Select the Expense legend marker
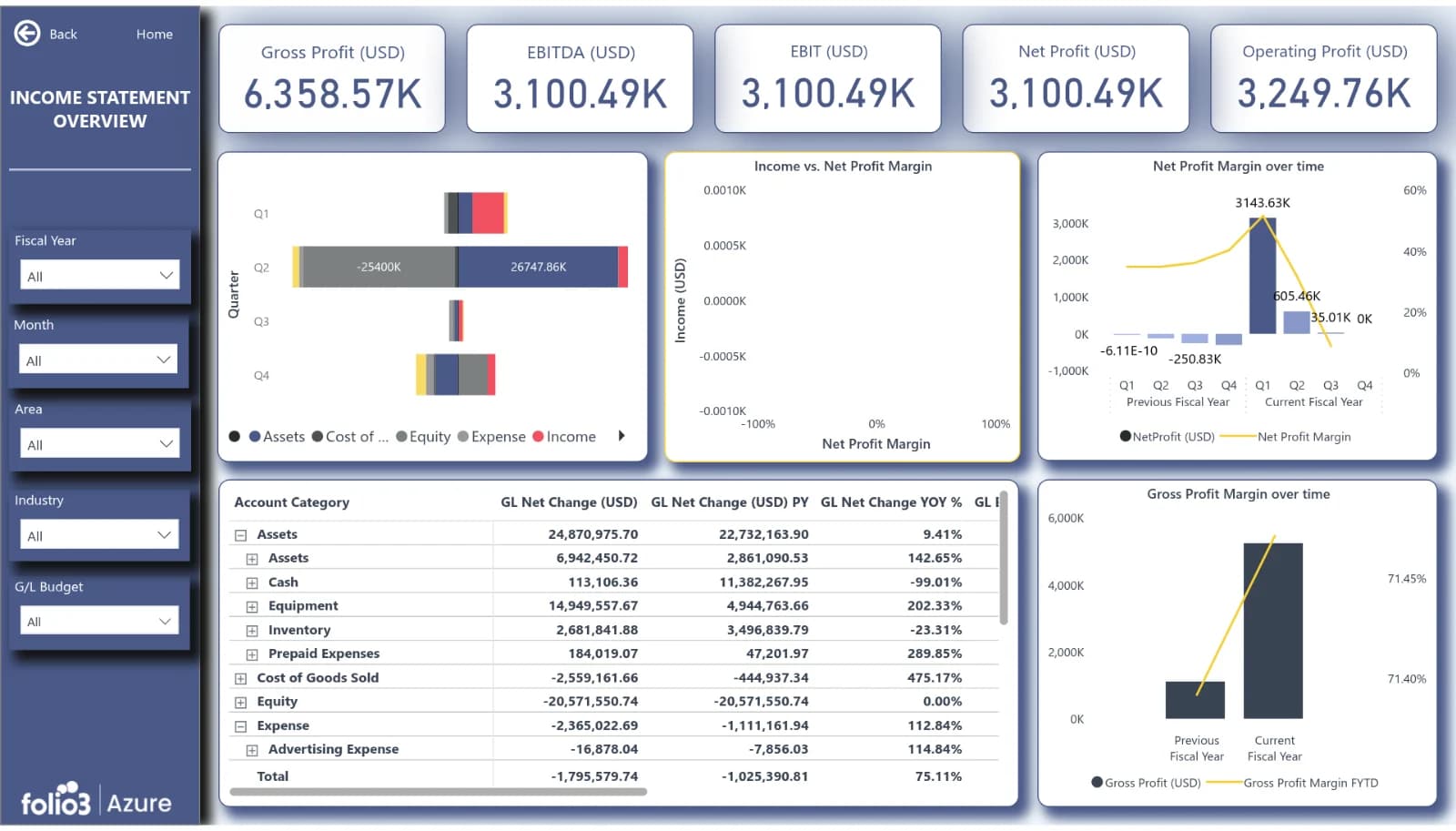Screen dimensions: 1456x831 (x=463, y=437)
